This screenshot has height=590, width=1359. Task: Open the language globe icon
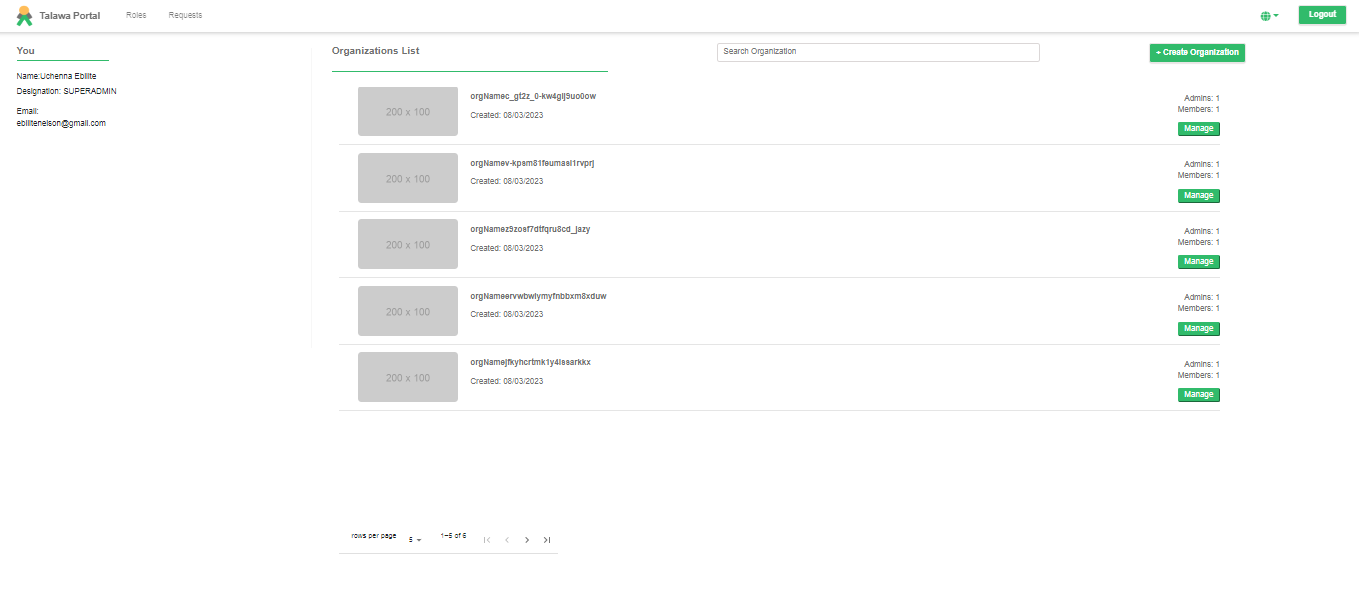click(x=1266, y=15)
